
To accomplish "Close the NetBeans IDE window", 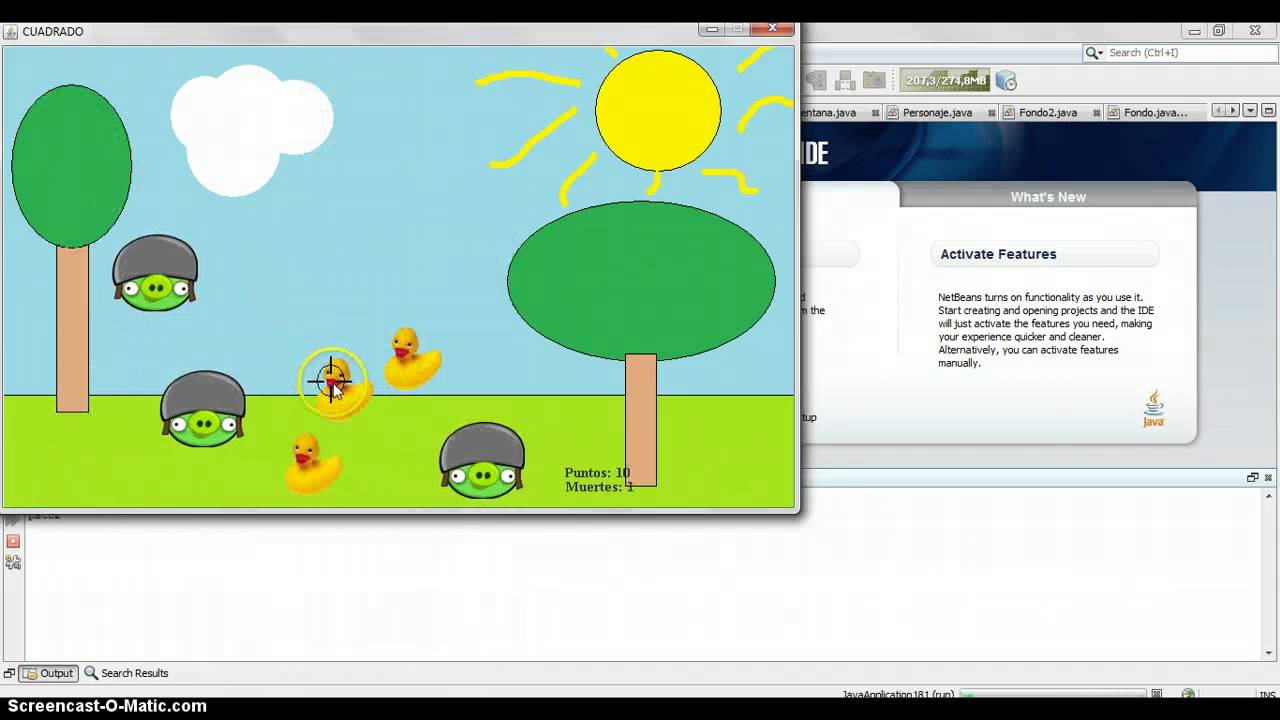I will point(1255,31).
